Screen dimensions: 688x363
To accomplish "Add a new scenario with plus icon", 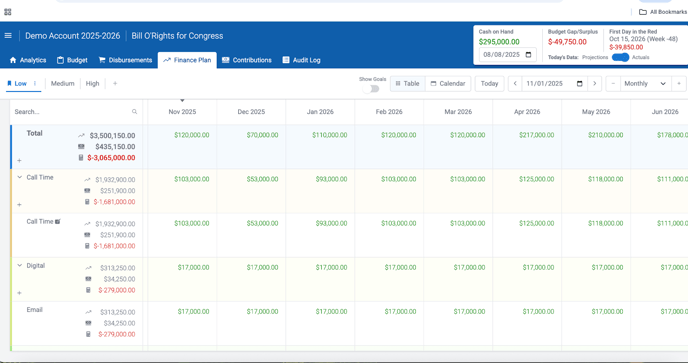I will [x=115, y=83].
